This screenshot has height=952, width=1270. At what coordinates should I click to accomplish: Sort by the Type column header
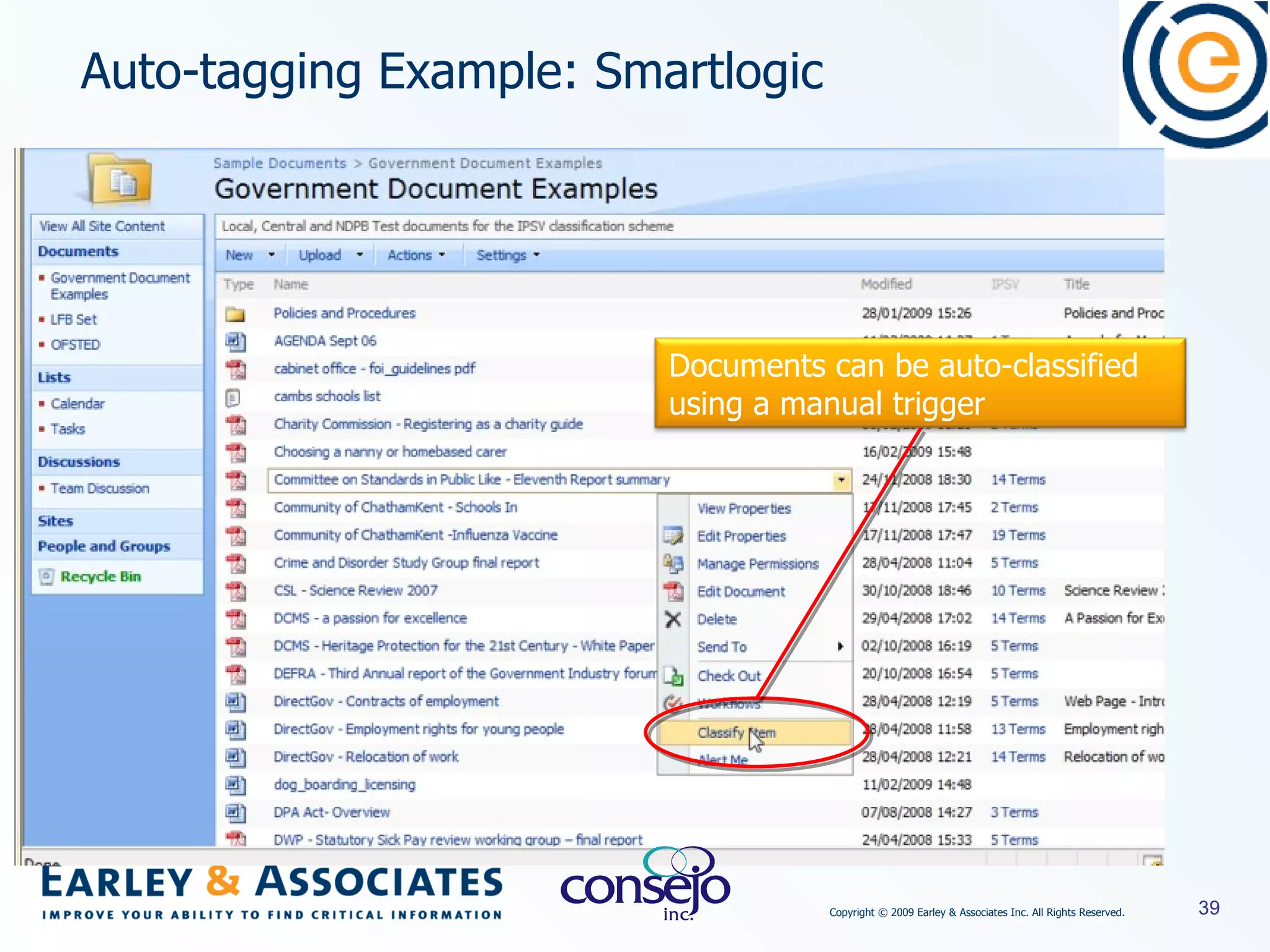pos(239,284)
